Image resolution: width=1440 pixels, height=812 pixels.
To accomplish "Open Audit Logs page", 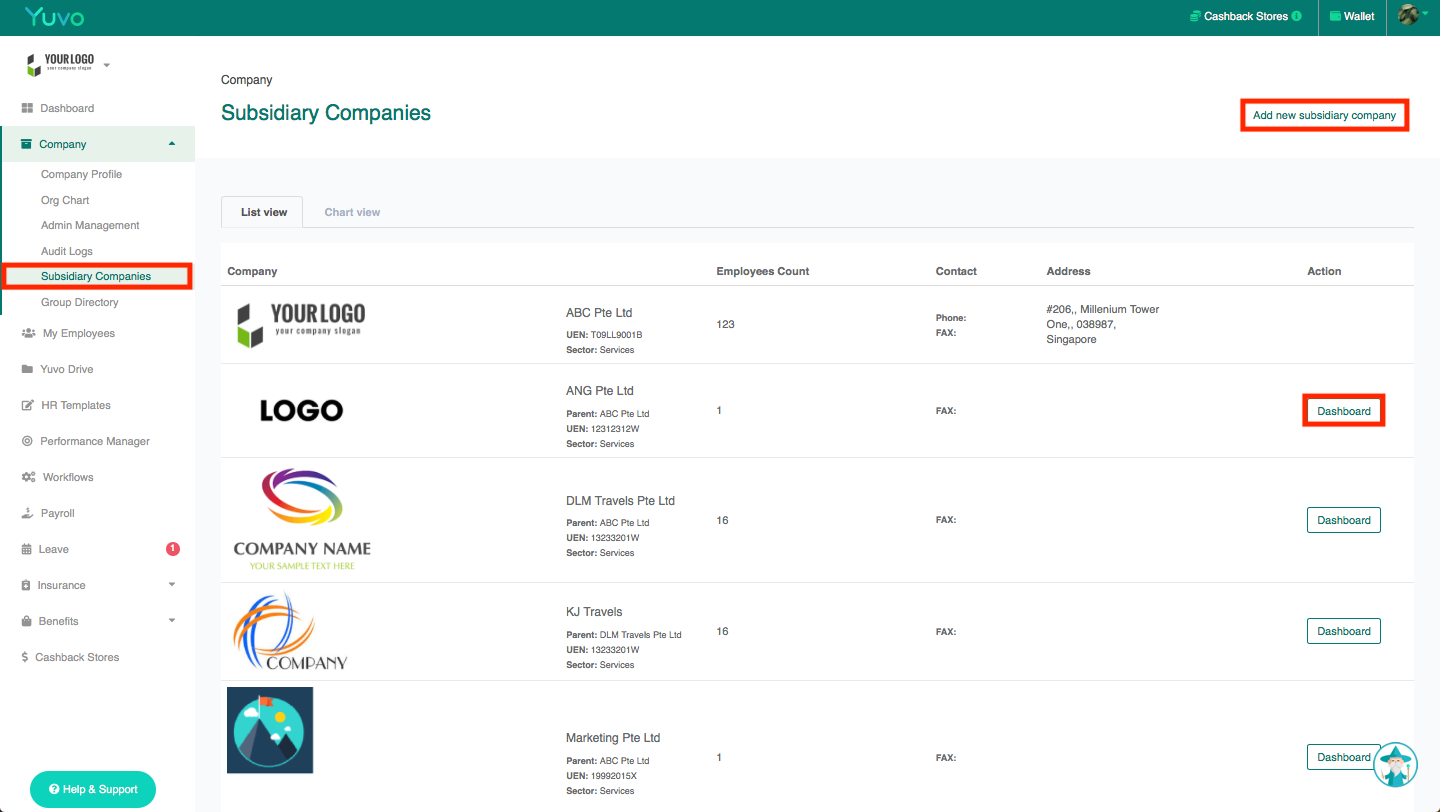I will [67, 251].
